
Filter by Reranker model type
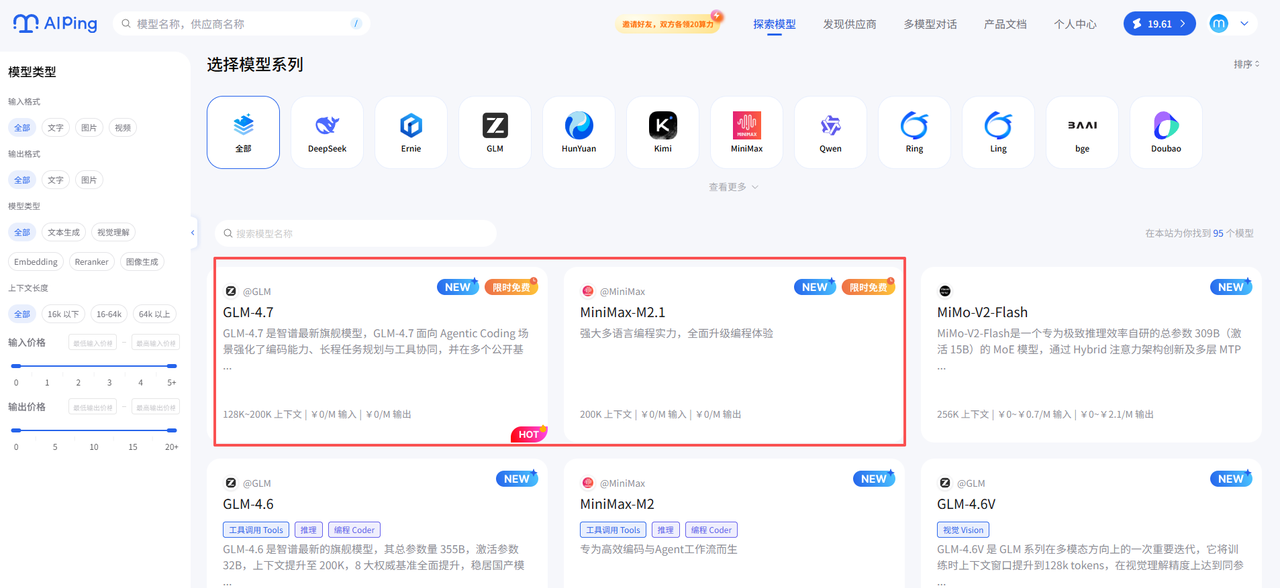tap(92, 262)
